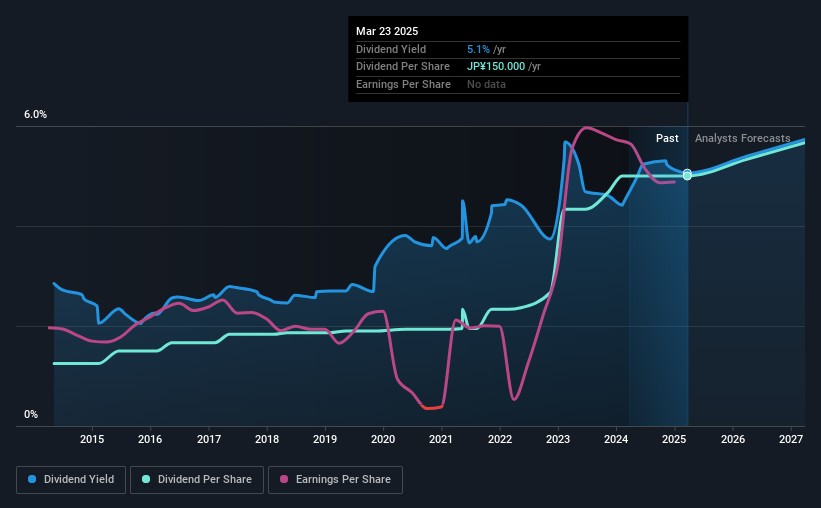821x508 pixels.
Task: Select the 2023 year label on the x-axis
Action: tap(558, 439)
